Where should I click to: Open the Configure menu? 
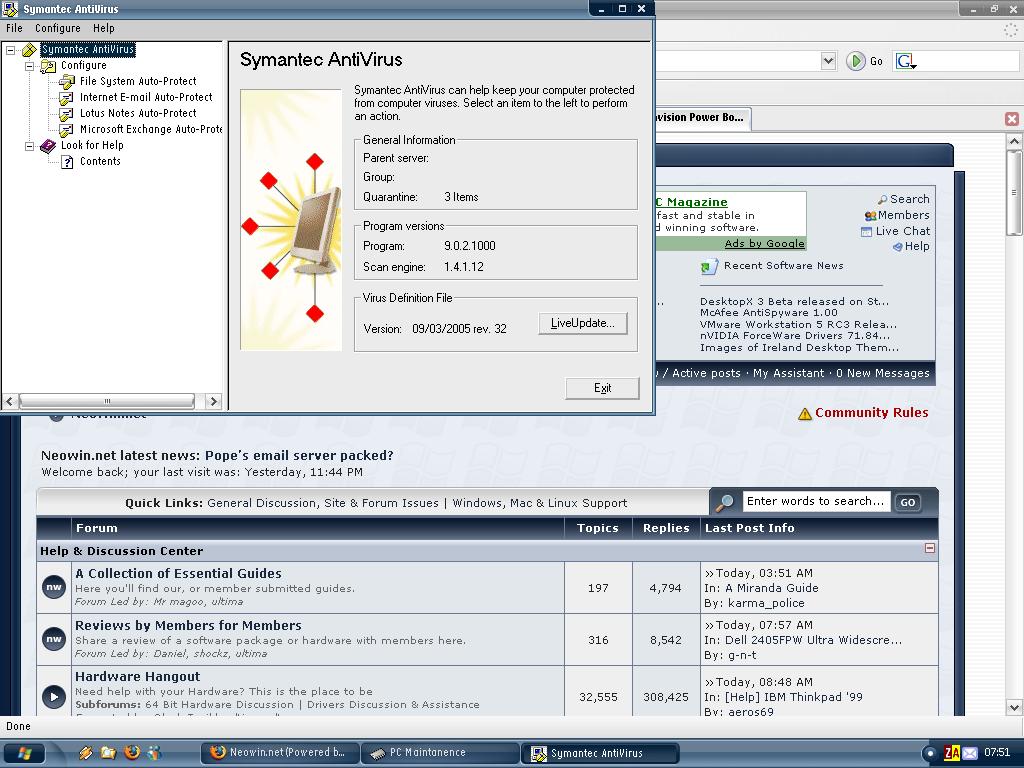pos(57,28)
